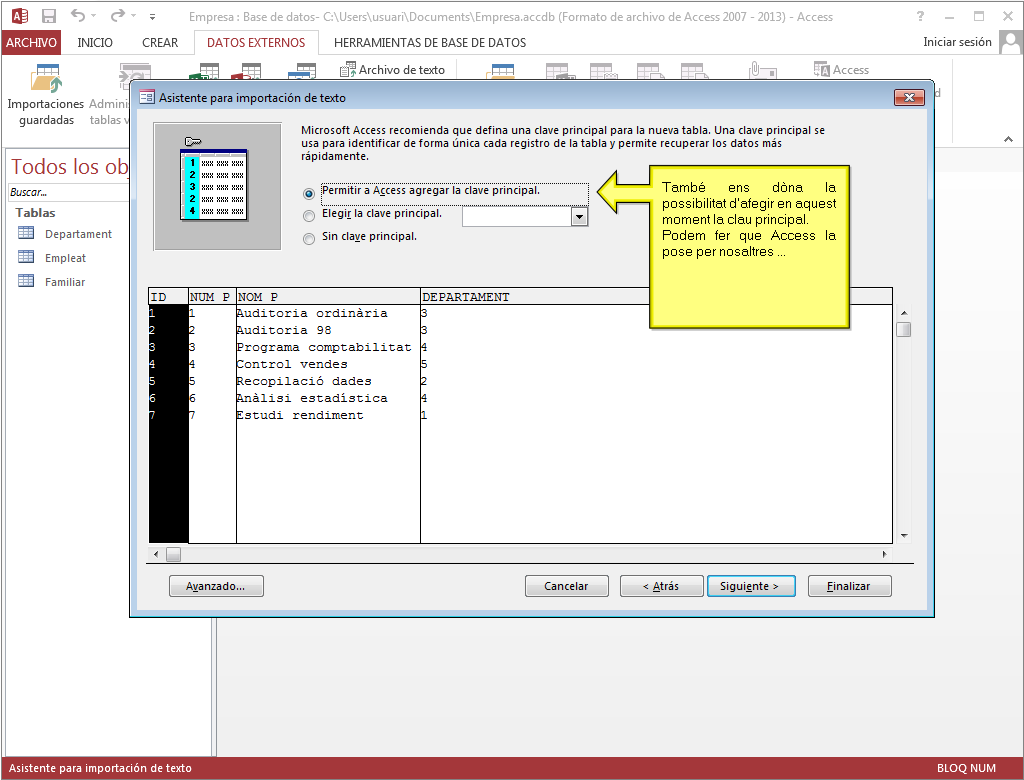Click the Finalizar button
The height and width of the screenshot is (780, 1024).
849,586
